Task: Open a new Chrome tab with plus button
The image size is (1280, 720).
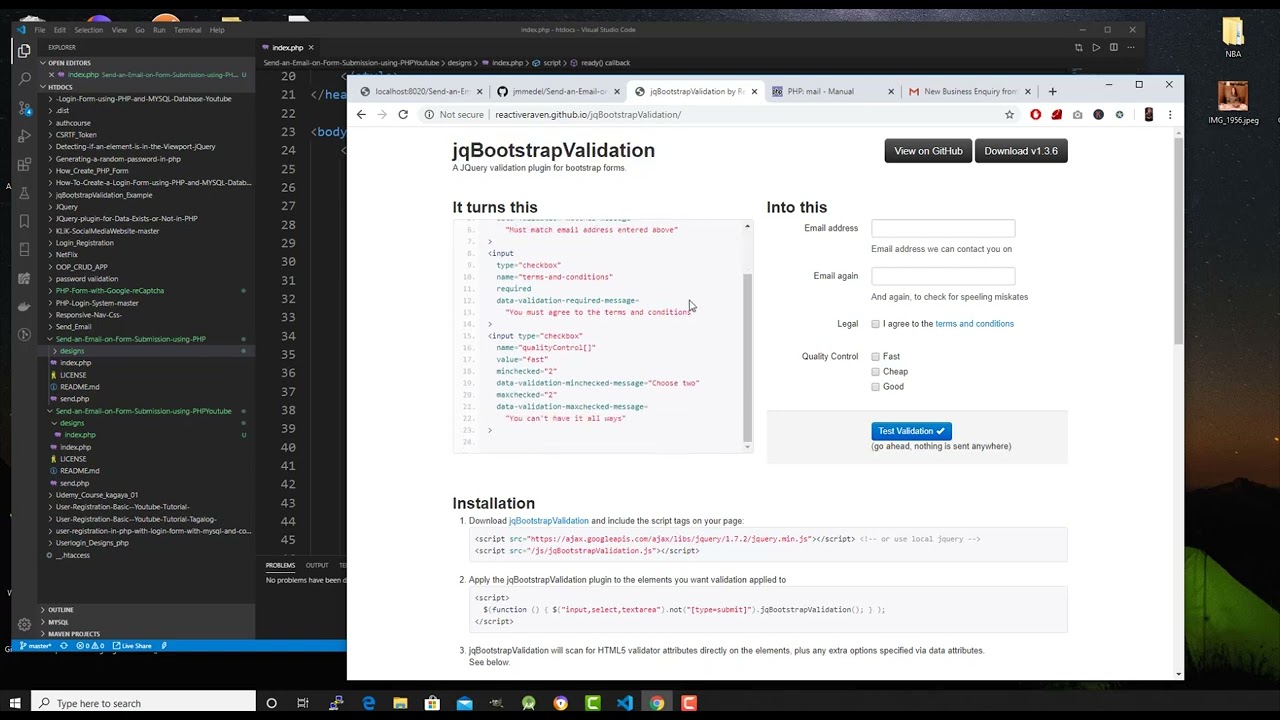Action: click(x=1052, y=91)
